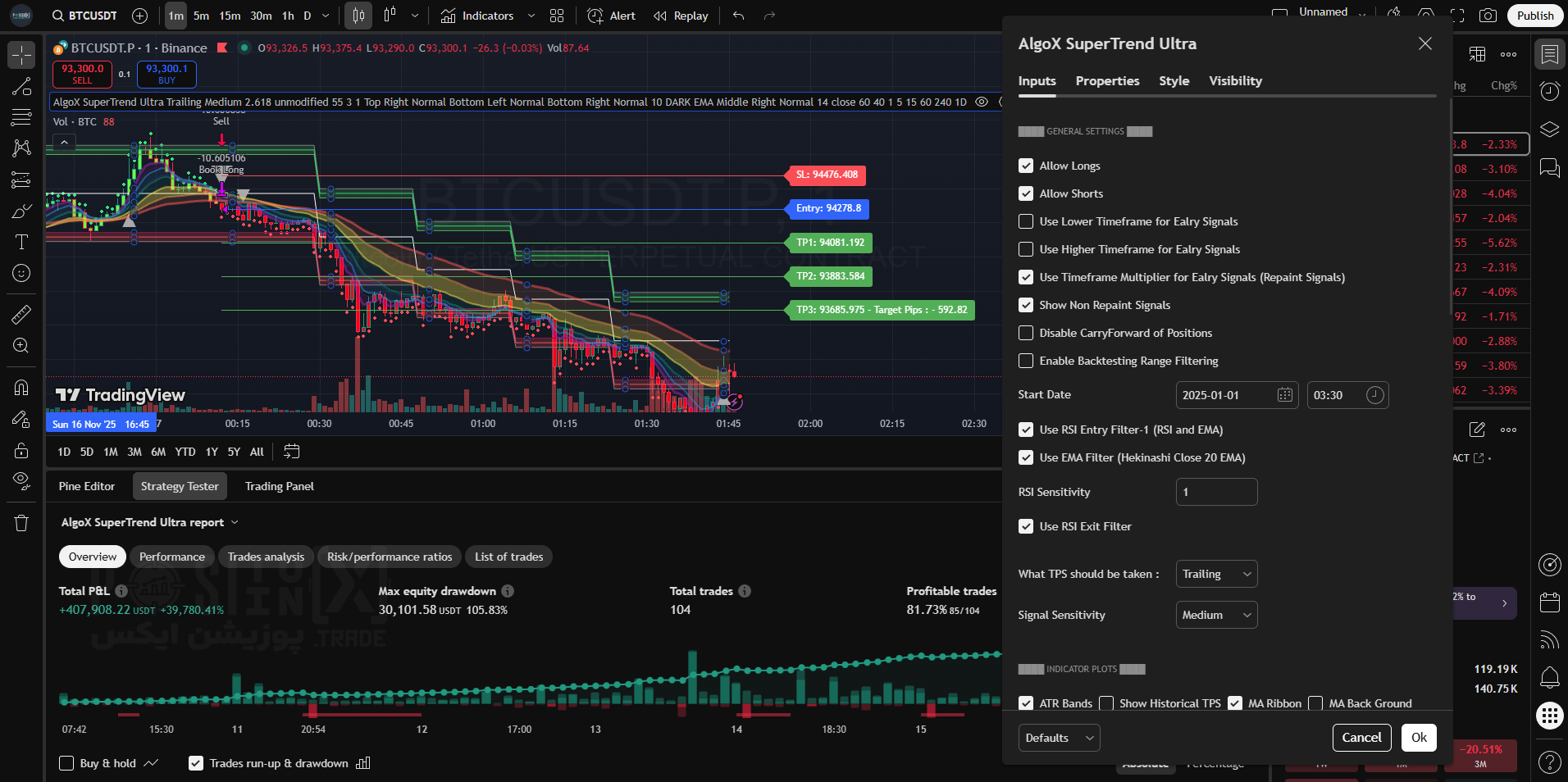Screen dimensions: 1568x782
Task: Toggle the Buy & hold checkbox
Action: coord(67,763)
